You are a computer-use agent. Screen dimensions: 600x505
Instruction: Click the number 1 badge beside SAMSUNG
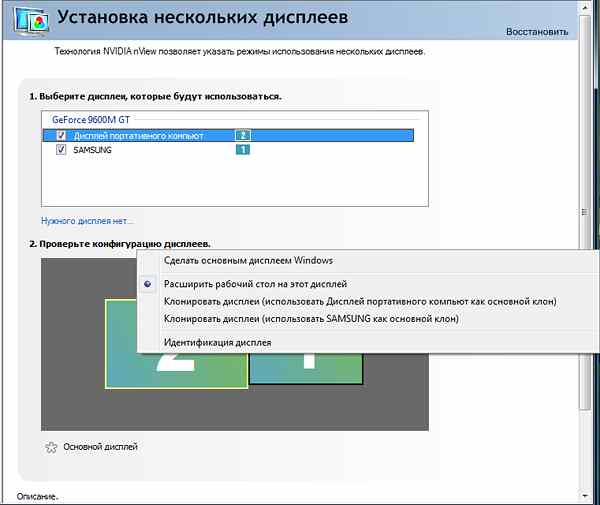(241, 150)
